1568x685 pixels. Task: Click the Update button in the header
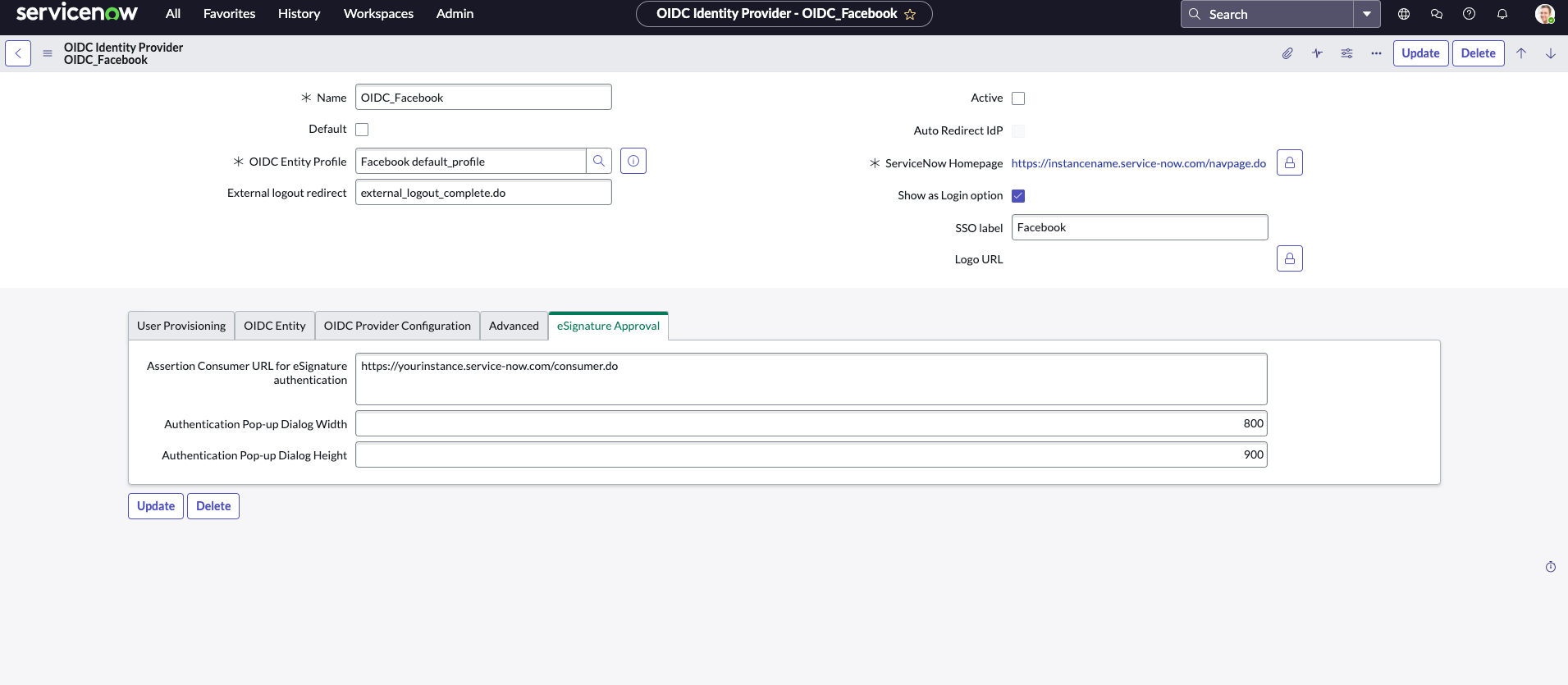[1420, 53]
